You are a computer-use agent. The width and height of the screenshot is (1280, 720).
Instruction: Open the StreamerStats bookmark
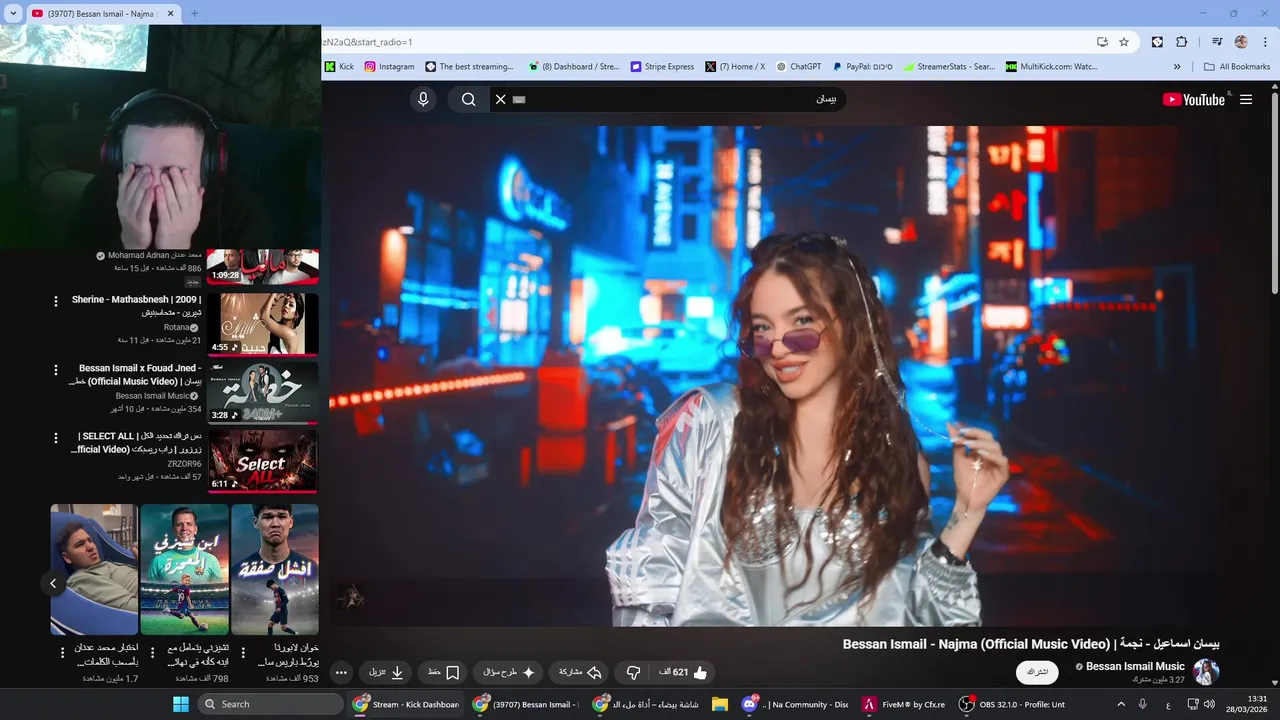point(949,67)
